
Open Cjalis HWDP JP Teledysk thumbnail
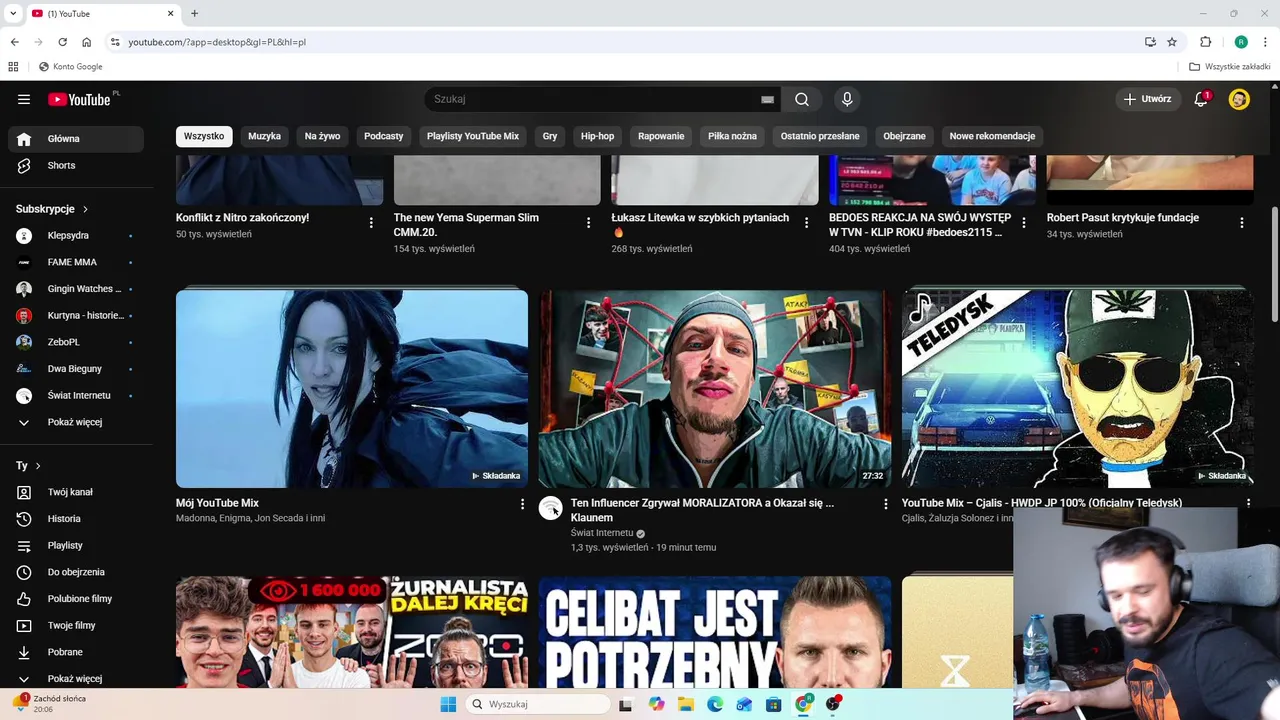pyautogui.click(x=1077, y=389)
